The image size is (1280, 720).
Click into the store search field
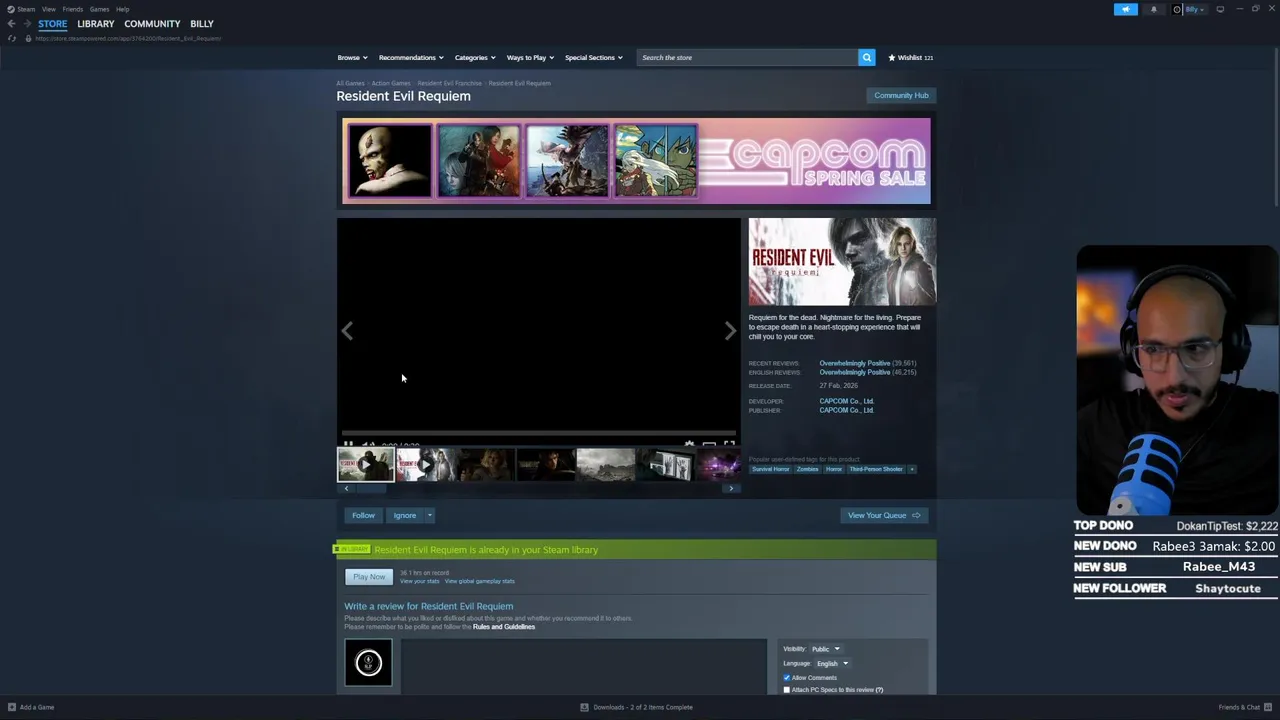click(x=747, y=57)
